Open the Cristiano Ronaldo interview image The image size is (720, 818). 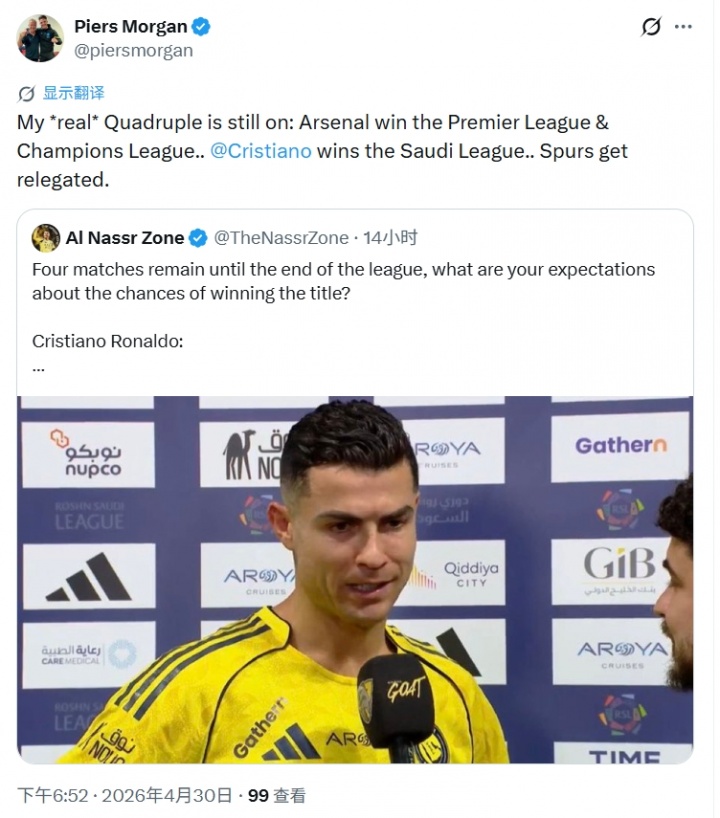click(355, 579)
